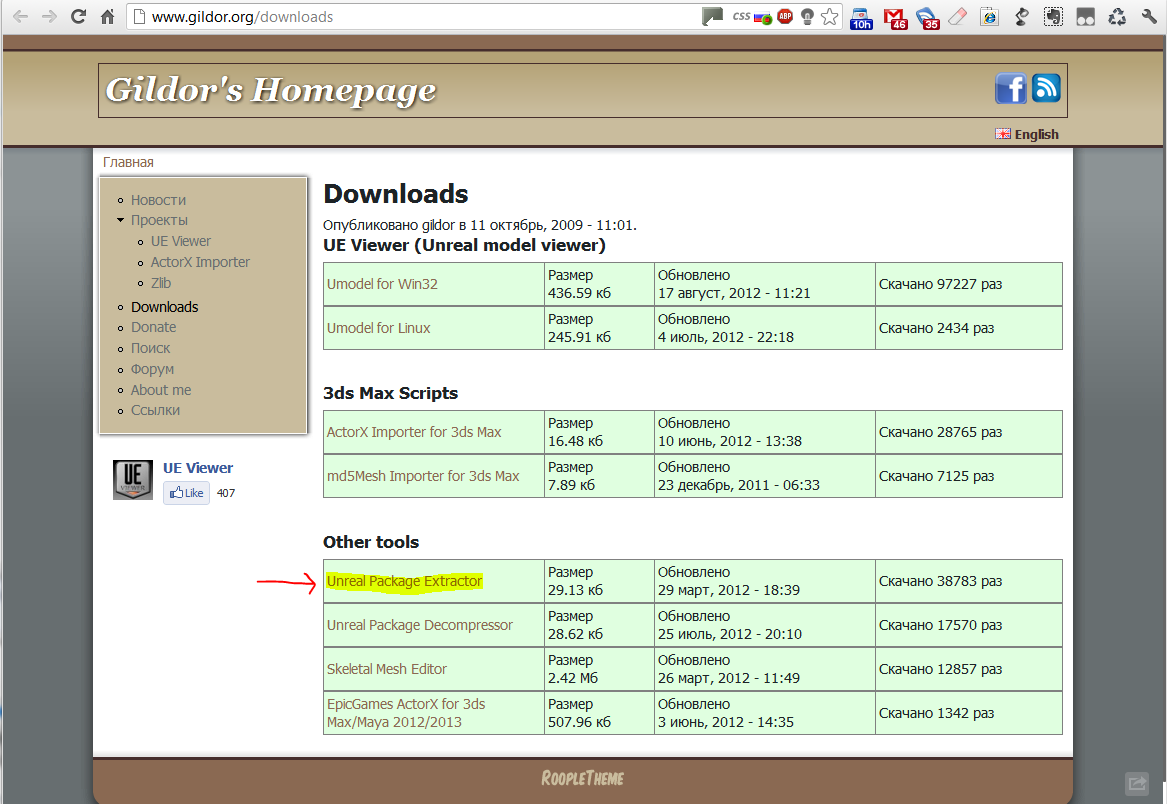
Task: Open Поиск in the sidebar menu
Action: coord(150,348)
